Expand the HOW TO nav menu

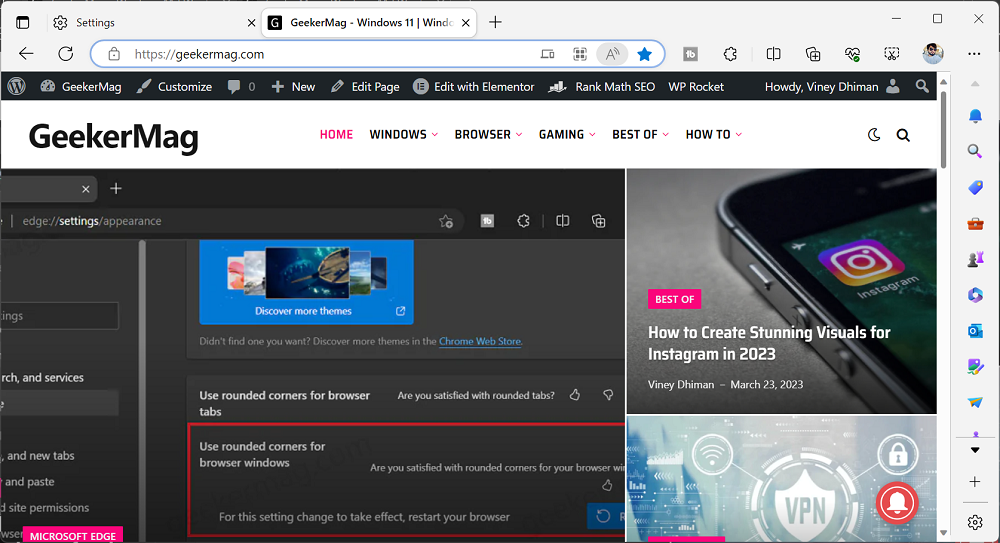coord(714,135)
